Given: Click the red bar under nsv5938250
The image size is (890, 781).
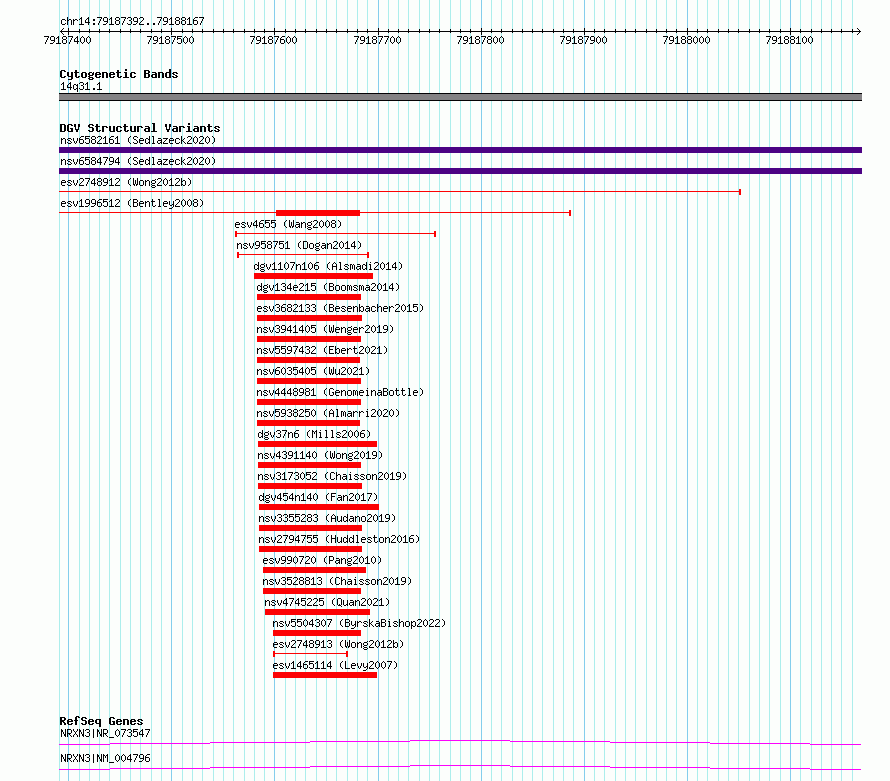Looking at the screenshot, I should (308, 423).
